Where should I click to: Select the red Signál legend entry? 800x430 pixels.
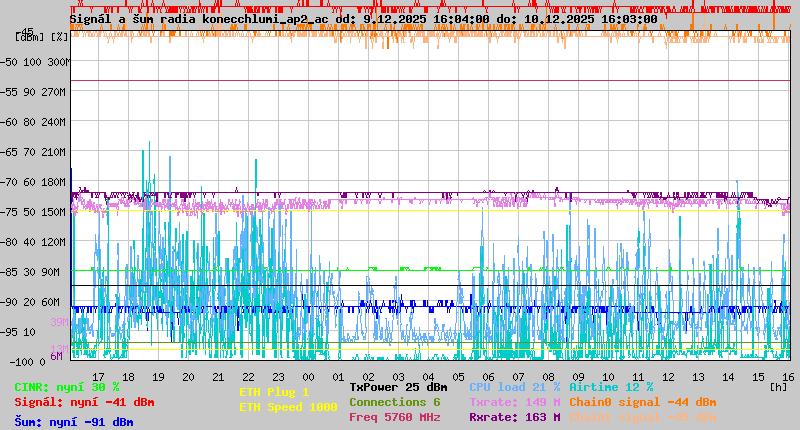(84, 402)
